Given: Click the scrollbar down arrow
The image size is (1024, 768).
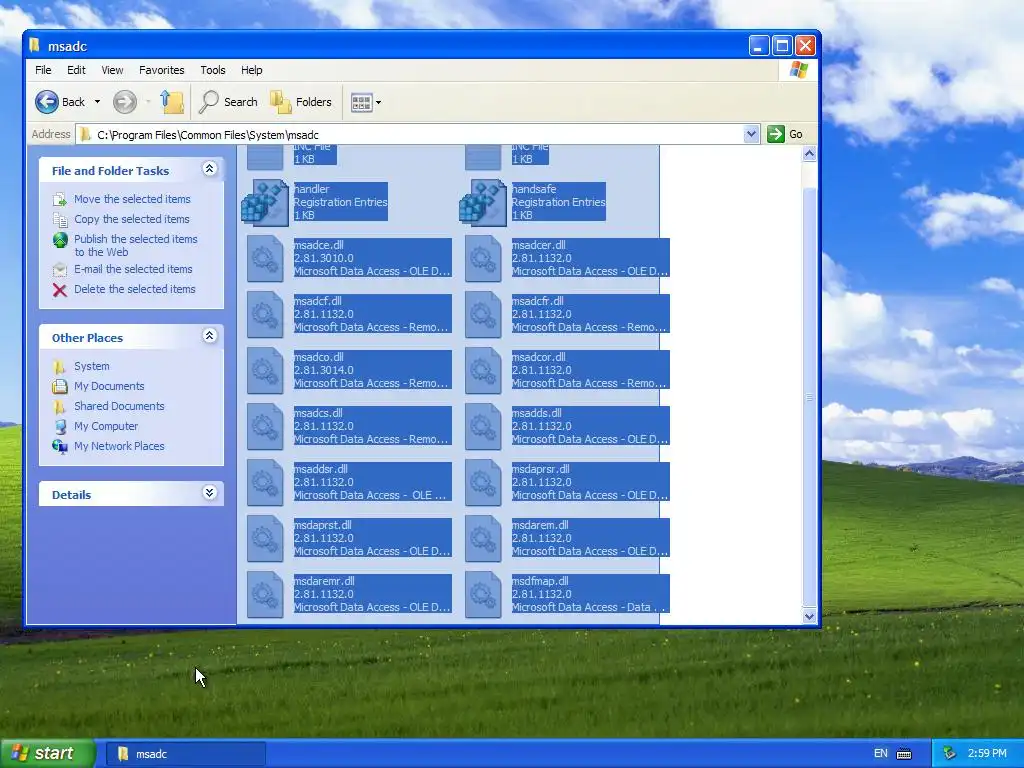Looking at the screenshot, I should click(809, 616).
